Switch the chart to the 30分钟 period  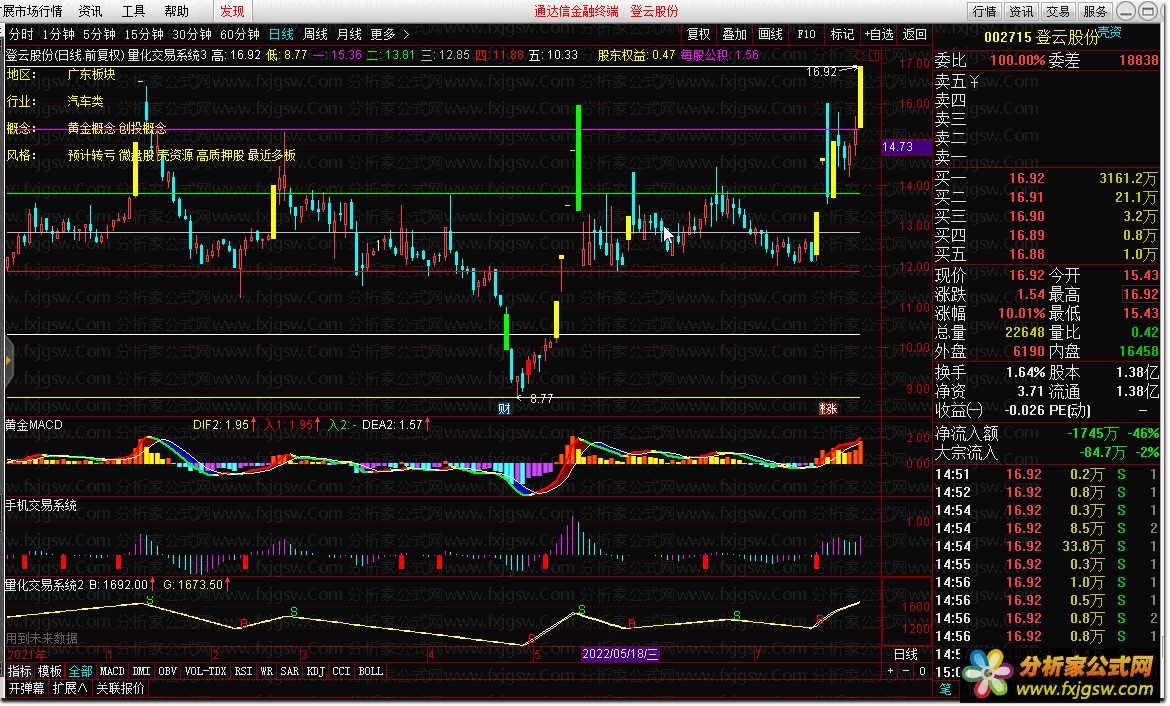[x=192, y=34]
